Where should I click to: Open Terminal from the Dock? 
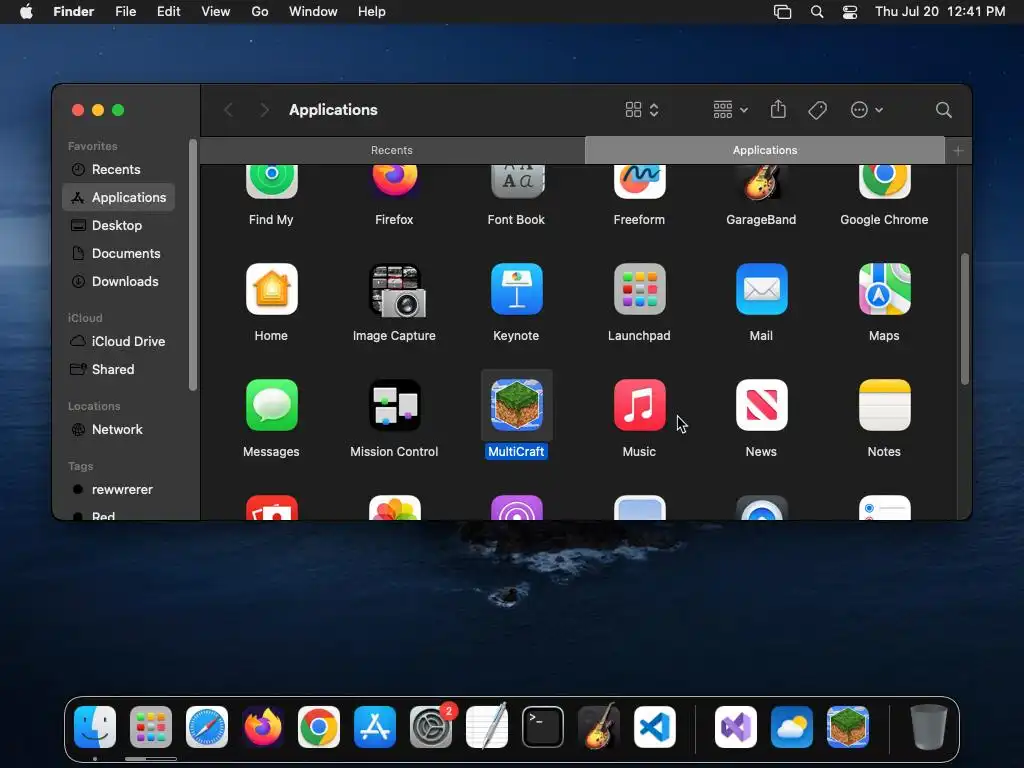tap(543, 727)
